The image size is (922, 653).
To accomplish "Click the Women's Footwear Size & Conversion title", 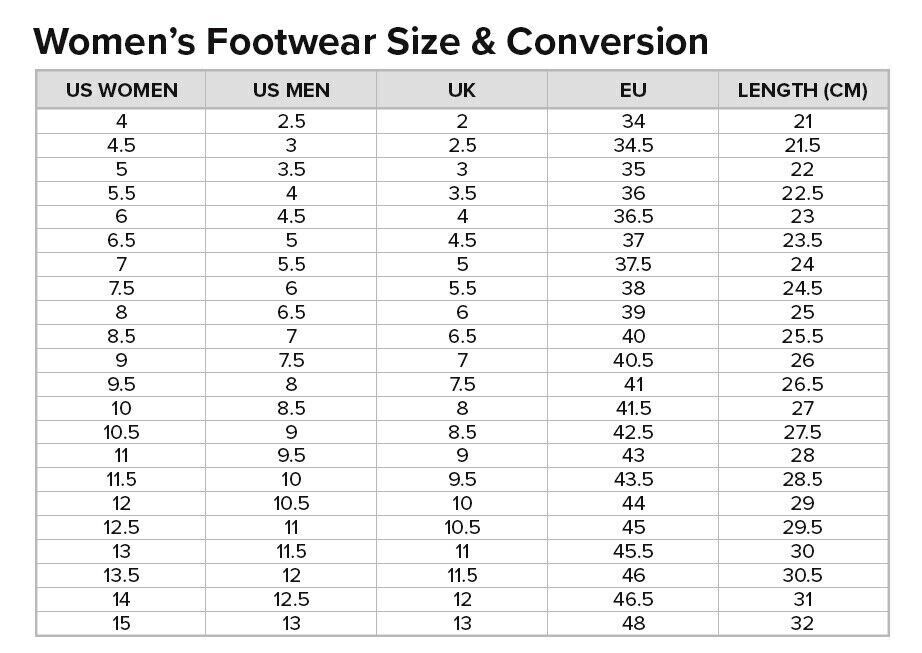I will coord(371,42).
